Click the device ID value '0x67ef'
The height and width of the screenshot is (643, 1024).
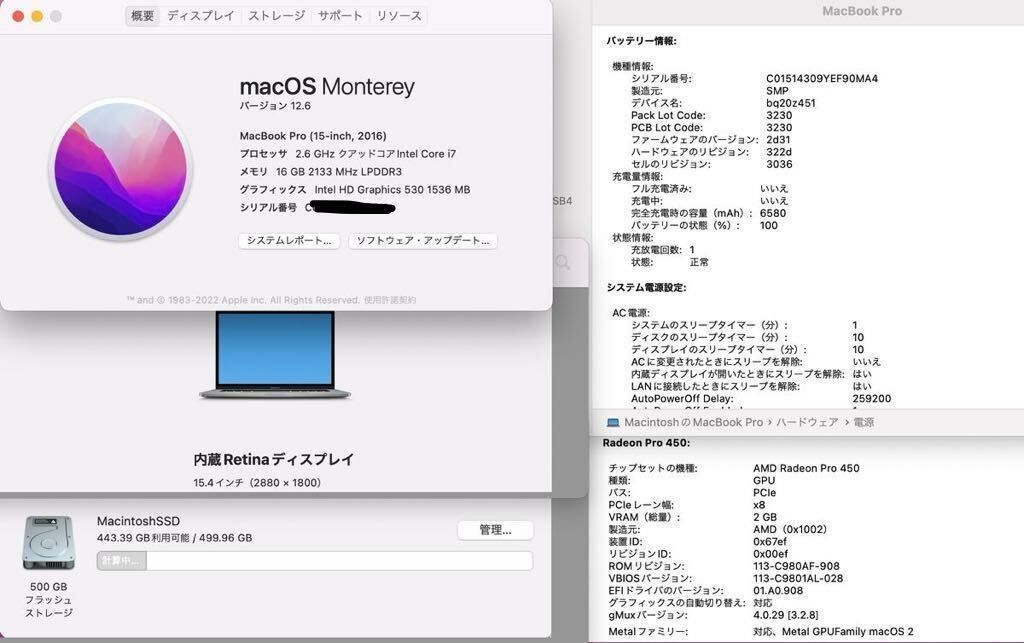(770, 542)
